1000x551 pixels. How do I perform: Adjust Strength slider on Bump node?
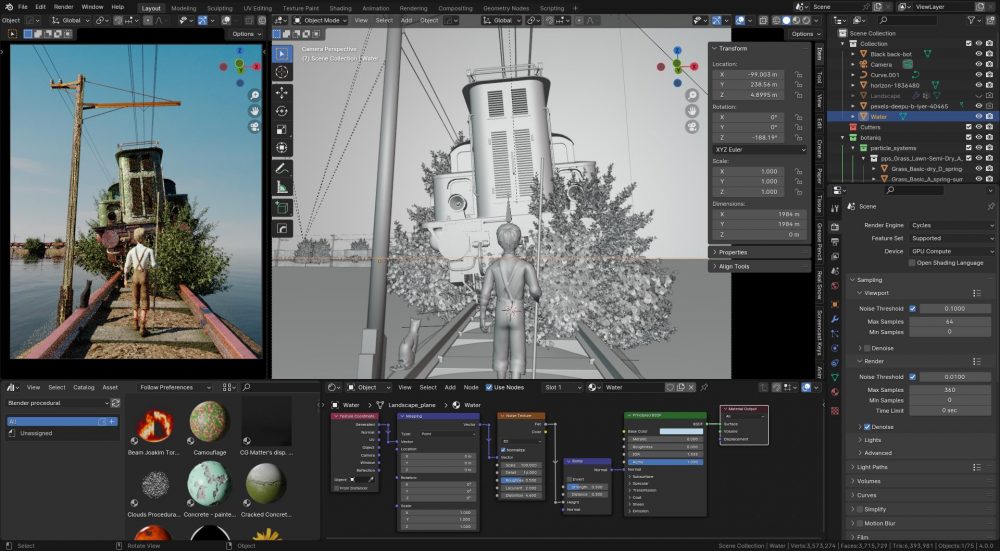587,487
